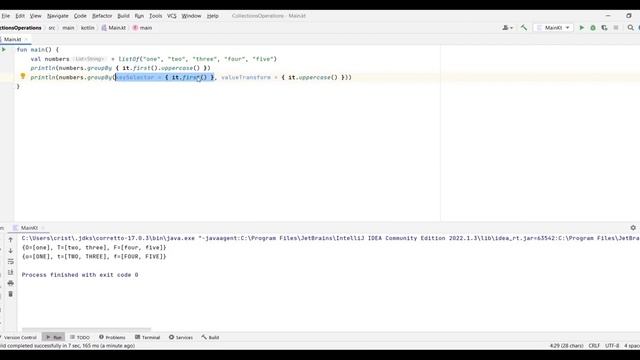Run MainKt with the green play button
640x360 pixels.
pyautogui.click(x=582, y=28)
